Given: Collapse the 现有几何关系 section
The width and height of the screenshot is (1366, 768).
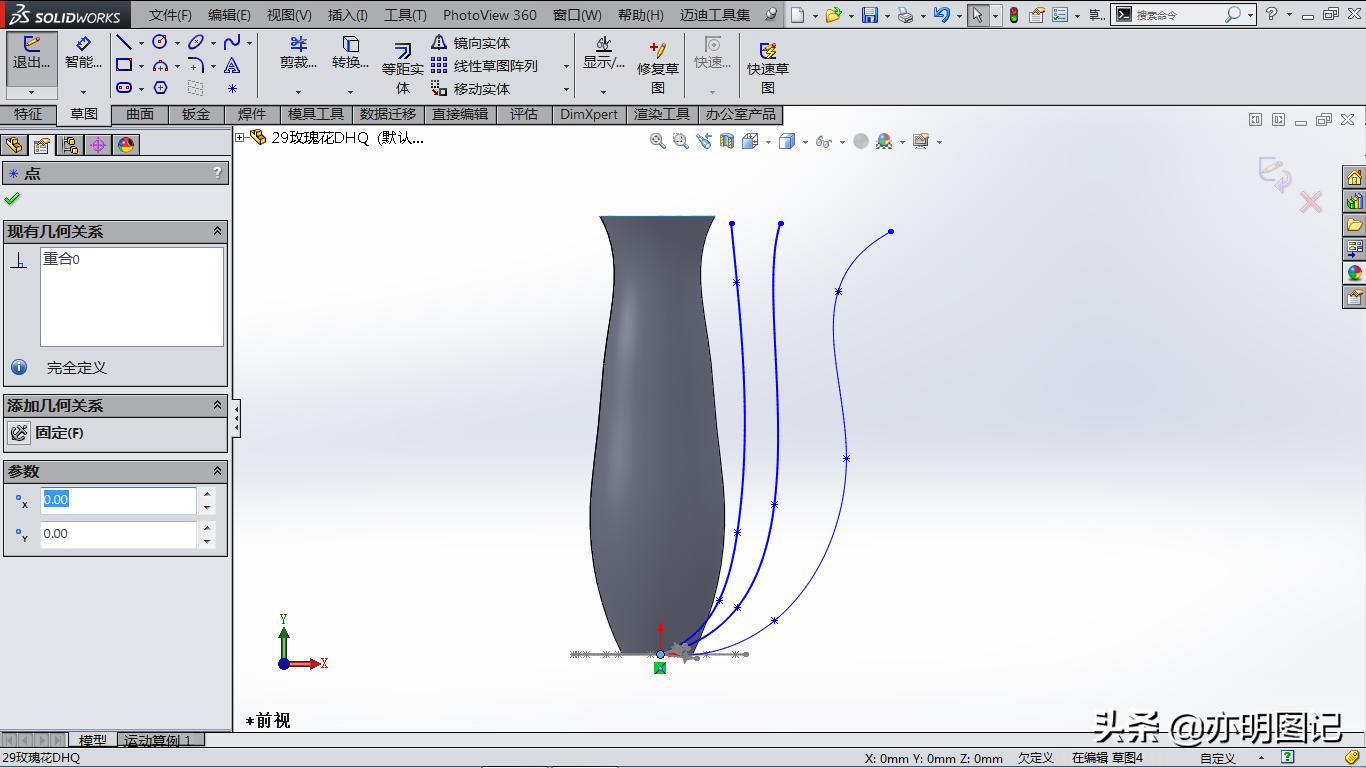Looking at the screenshot, I should coord(218,231).
